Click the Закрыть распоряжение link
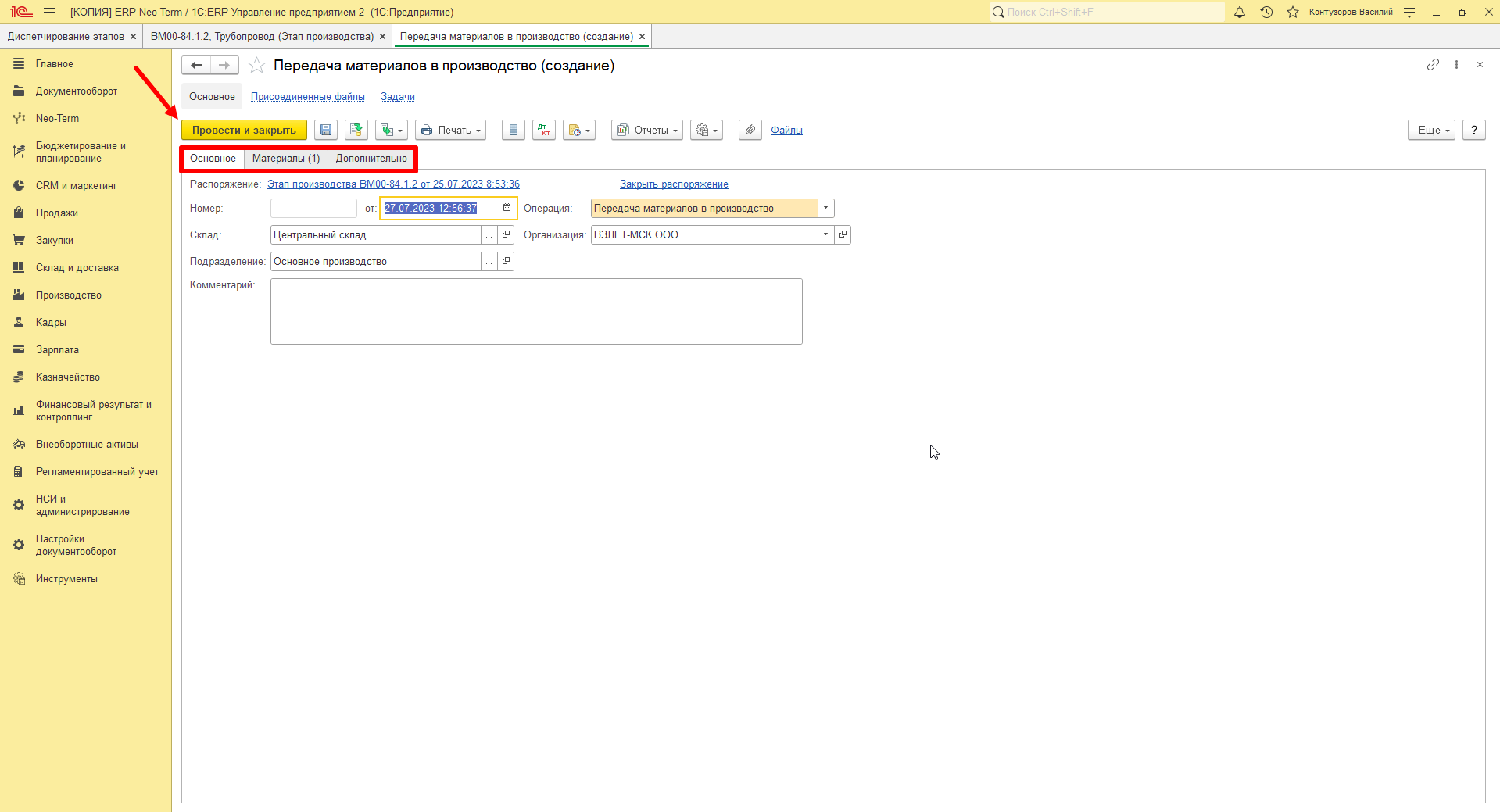Viewport: 1500px width, 812px height. (674, 184)
